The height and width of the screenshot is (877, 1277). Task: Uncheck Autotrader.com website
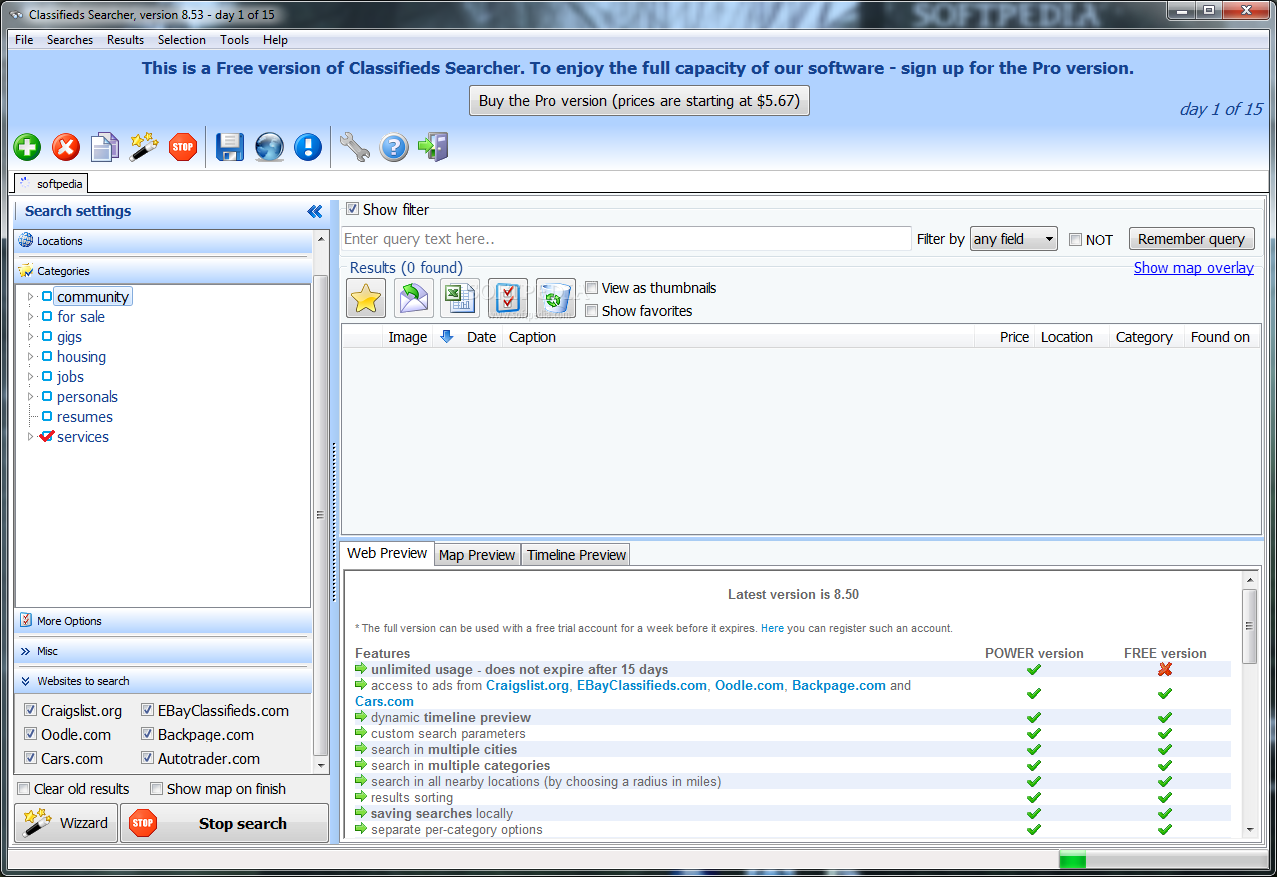click(148, 759)
